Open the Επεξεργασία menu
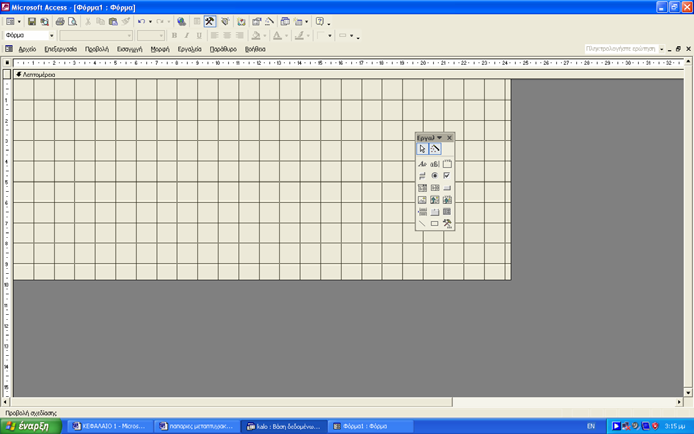The height and width of the screenshot is (434, 694). click(61, 49)
